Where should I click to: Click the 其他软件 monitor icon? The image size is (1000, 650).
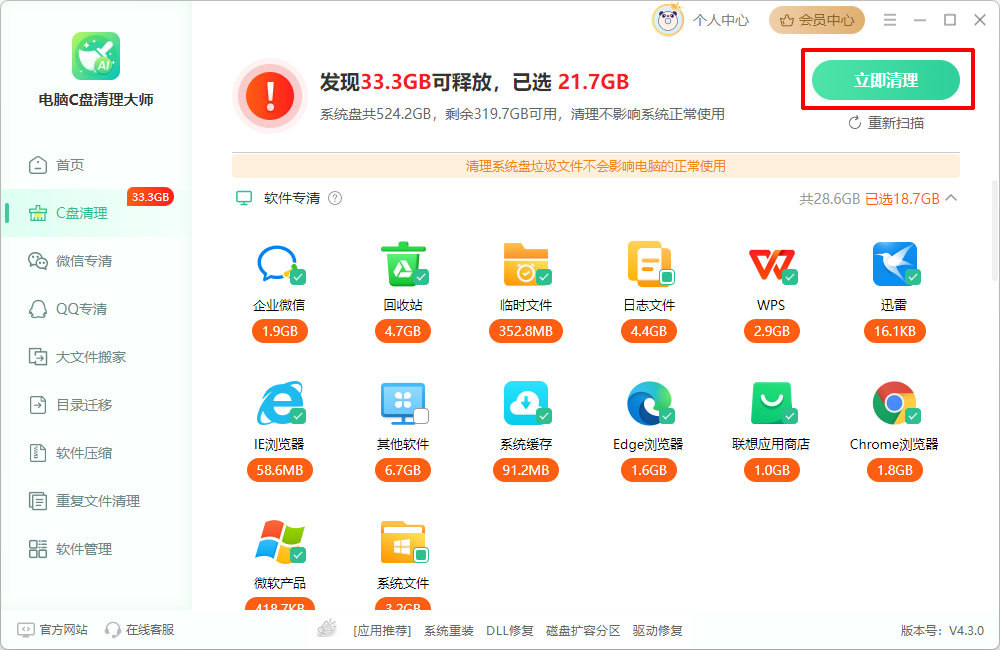(404, 403)
